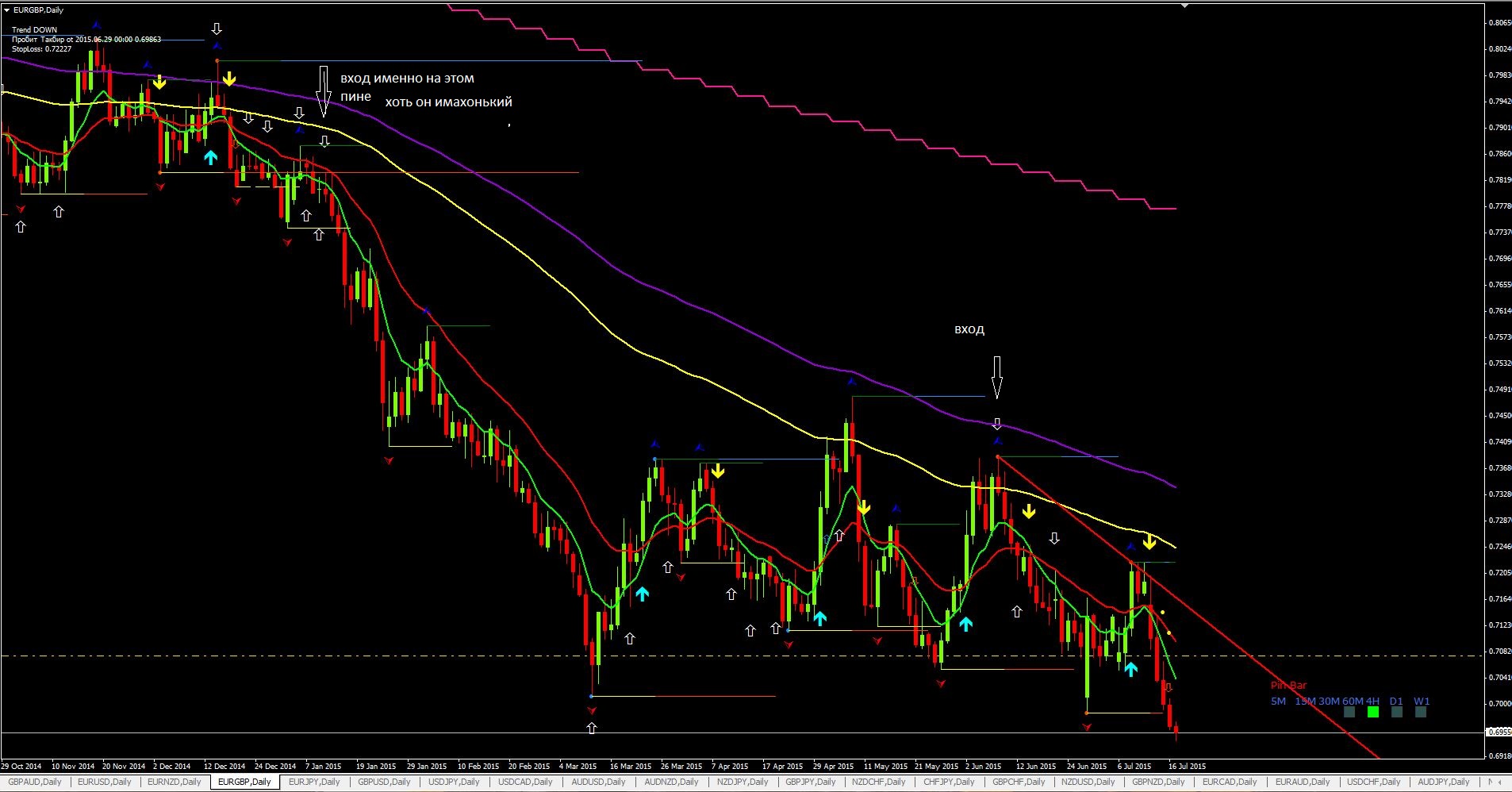The image size is (1512, 792).
Task: Select the standalone 'вход' label near June 2015
Action: coord(969,329)
